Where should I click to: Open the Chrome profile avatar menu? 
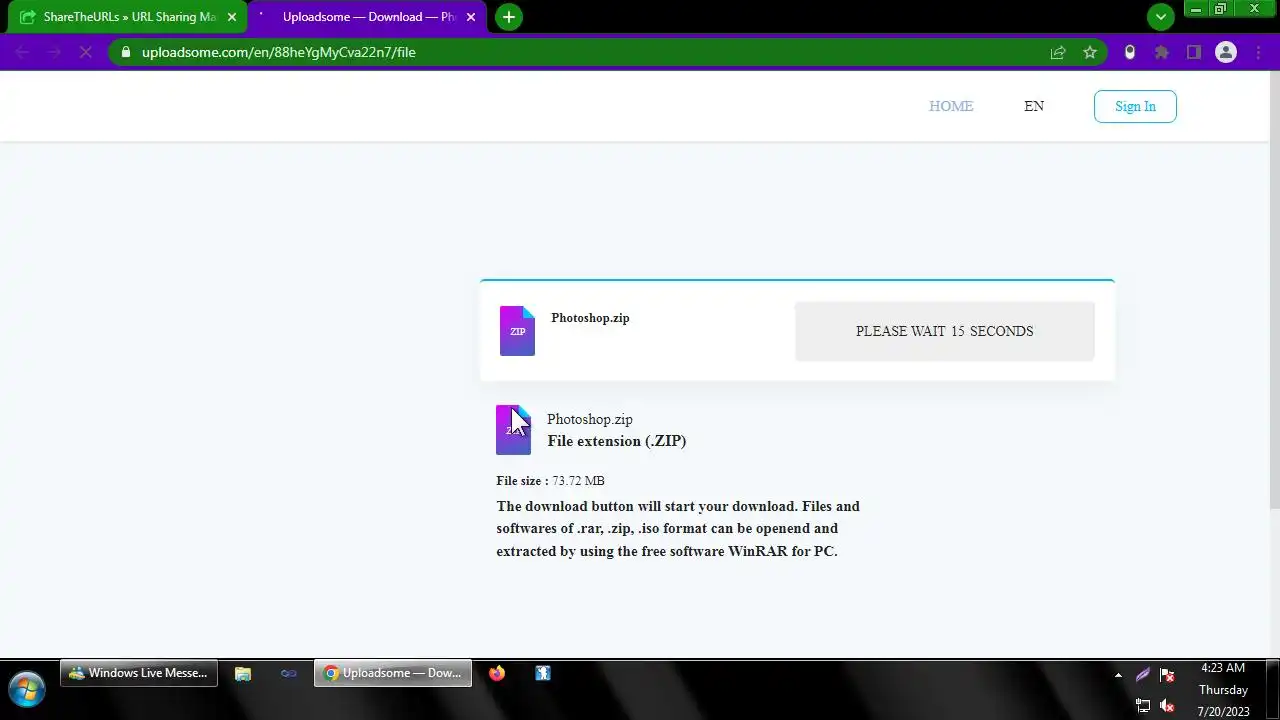click(x=1226, y=52)
